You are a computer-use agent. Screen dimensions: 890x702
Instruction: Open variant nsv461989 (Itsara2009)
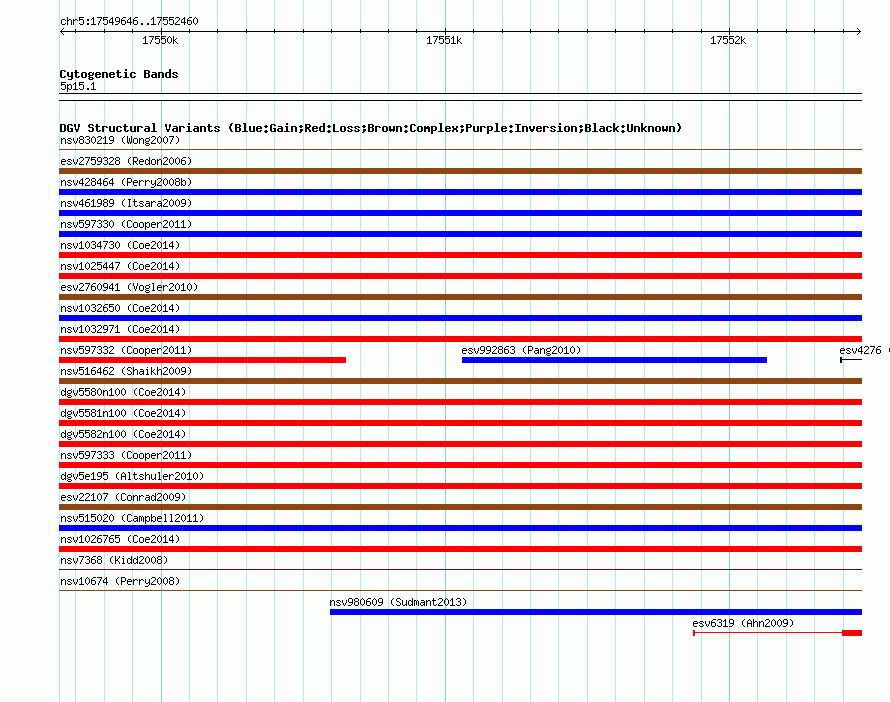tap(126, 203)
